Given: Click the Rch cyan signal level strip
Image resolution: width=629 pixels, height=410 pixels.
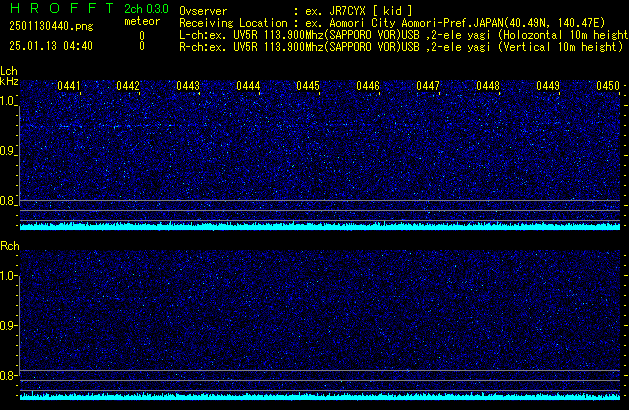Looking at the screenshot, I should click(320, 396).
